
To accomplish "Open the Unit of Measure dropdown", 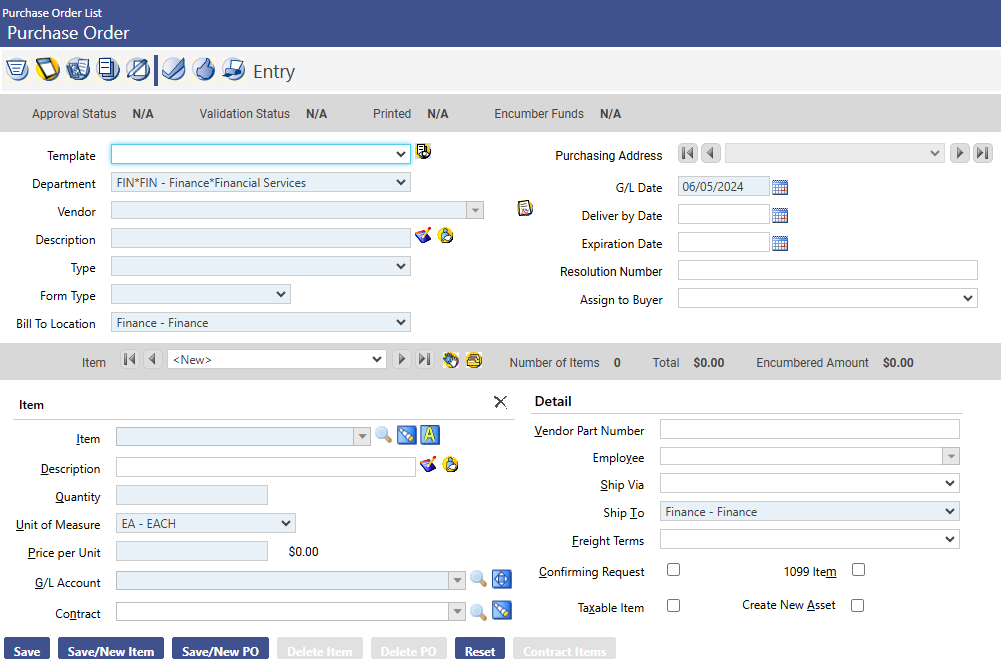I will coord(206,523).
